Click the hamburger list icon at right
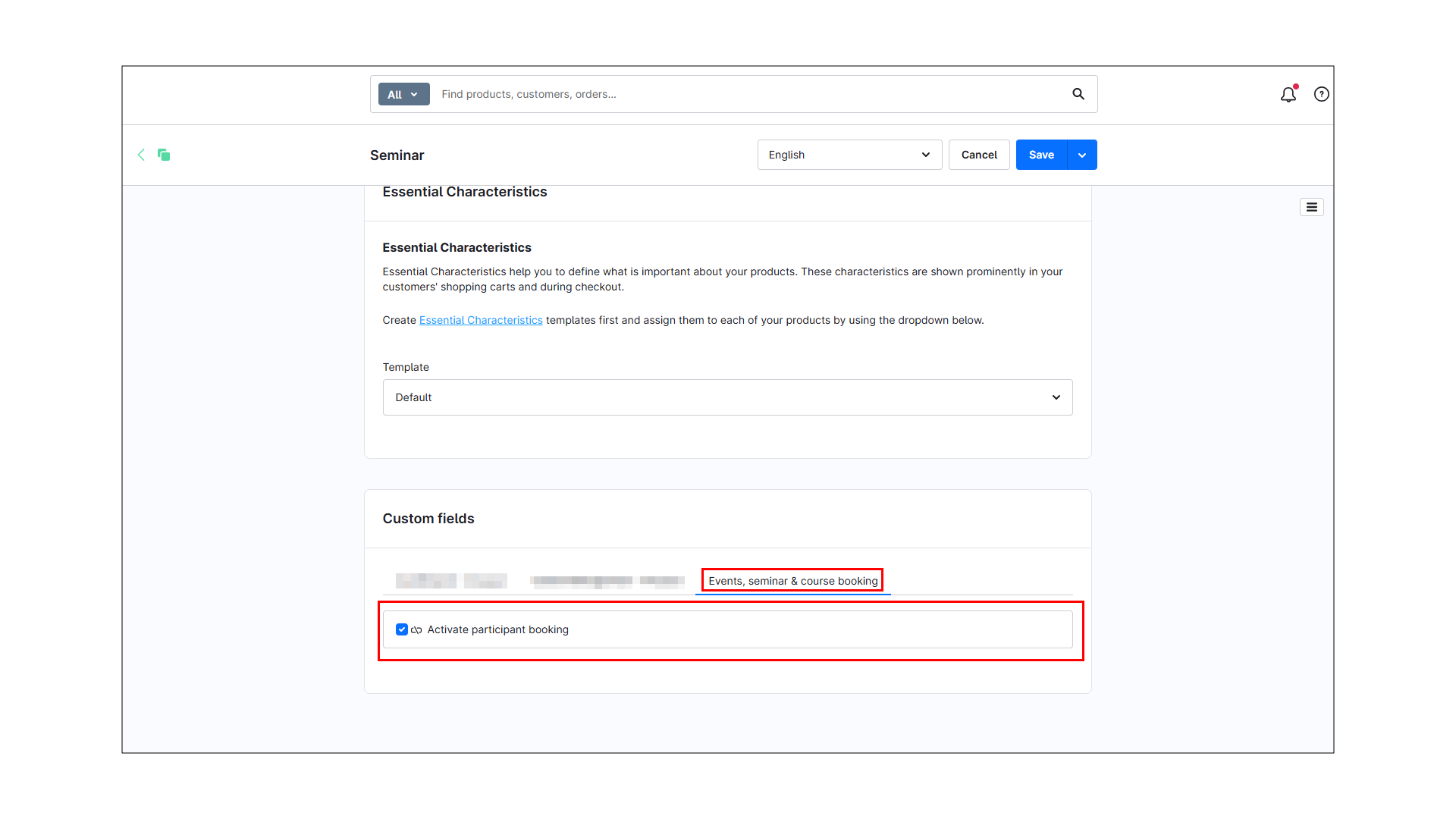Viewport: 1456px width, 819px height. (1311, 207)
